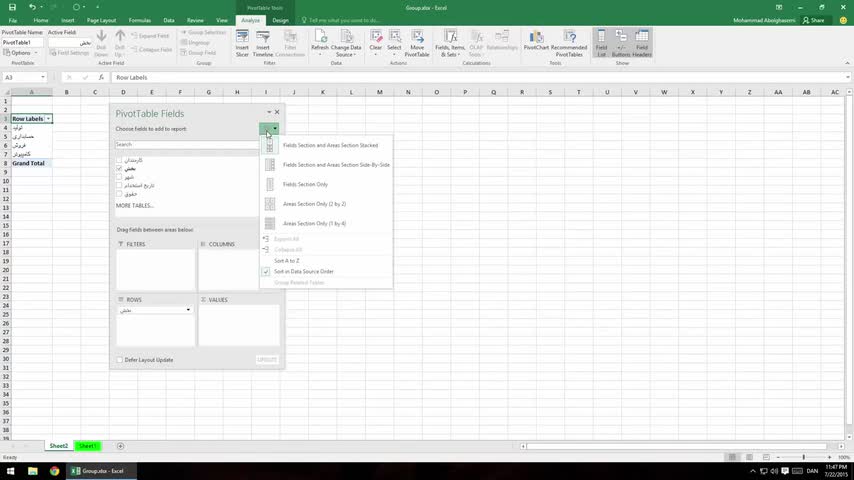Open the بخش field dropdown in ROWS area
The height and width of the screenshot is (480, 854).
click(188, 310)
